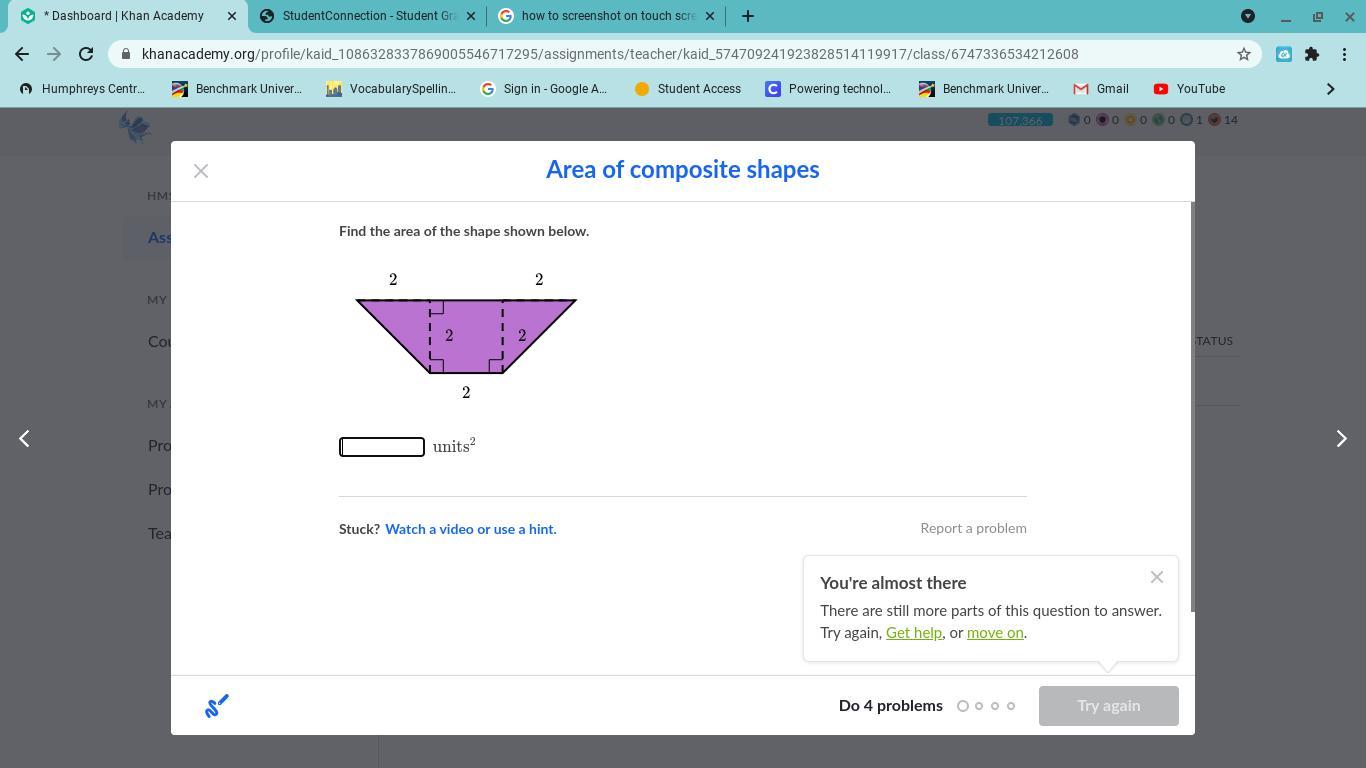This screenshot has height=768, width=1366.
Task: Click the Do 4 problems label
Action: pos(891,706)
